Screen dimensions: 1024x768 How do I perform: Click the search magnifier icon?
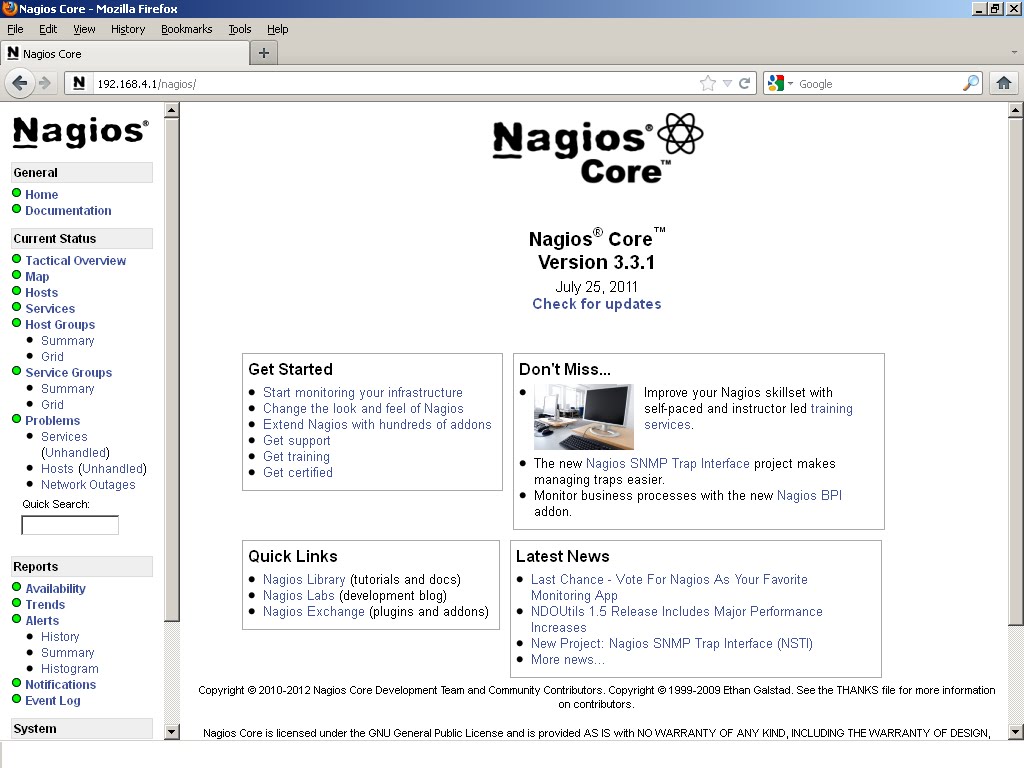point(970,83)
